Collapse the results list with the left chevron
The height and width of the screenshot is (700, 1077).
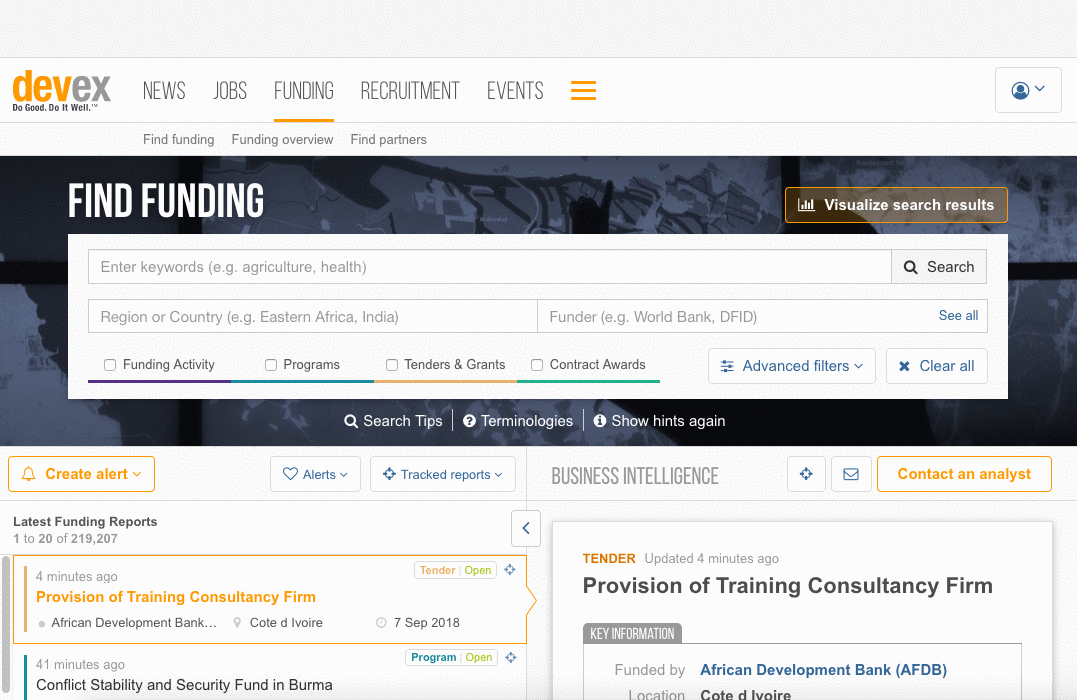(526, 528)
